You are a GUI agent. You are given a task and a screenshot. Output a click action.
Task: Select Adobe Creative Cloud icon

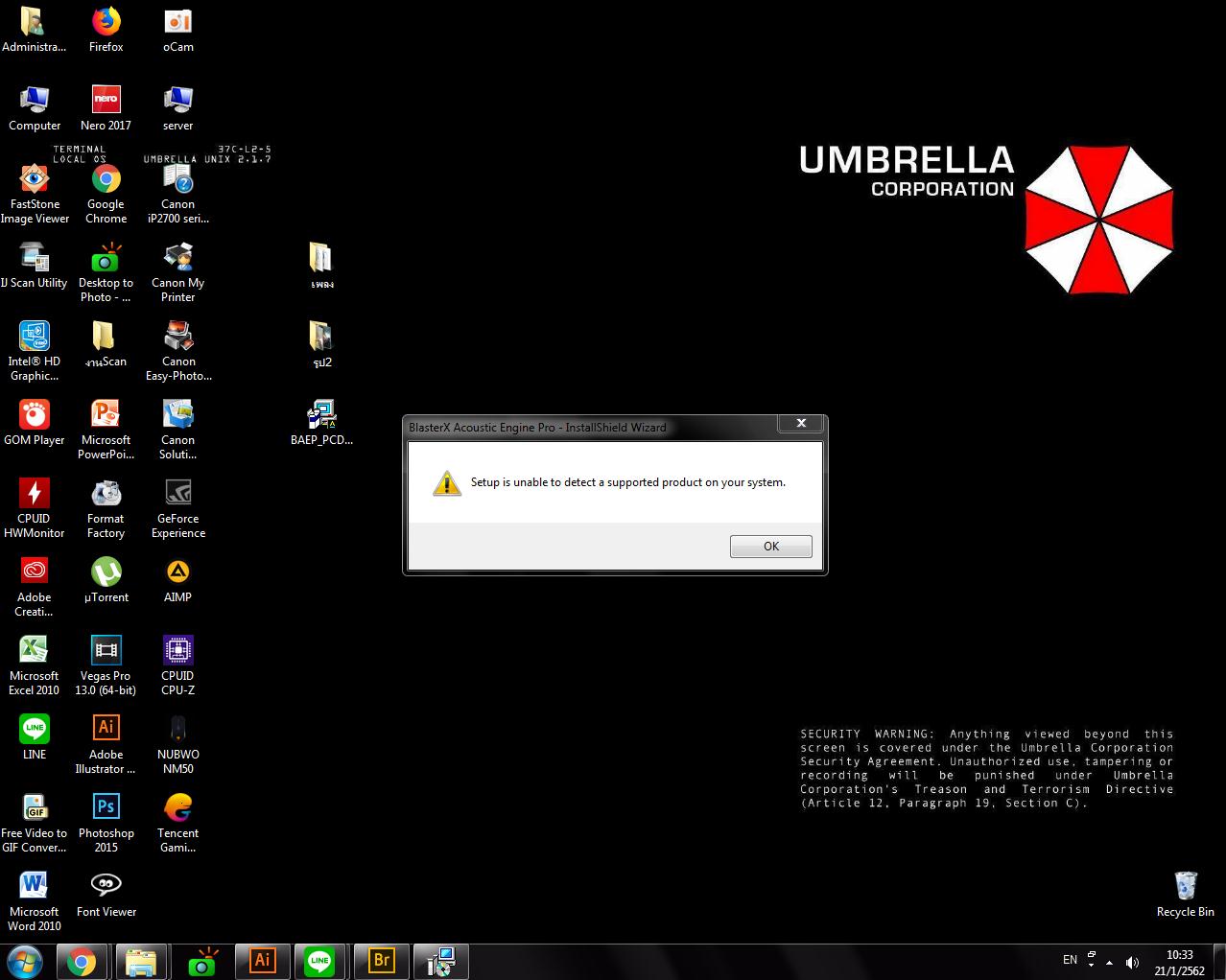tap(35, 587)
